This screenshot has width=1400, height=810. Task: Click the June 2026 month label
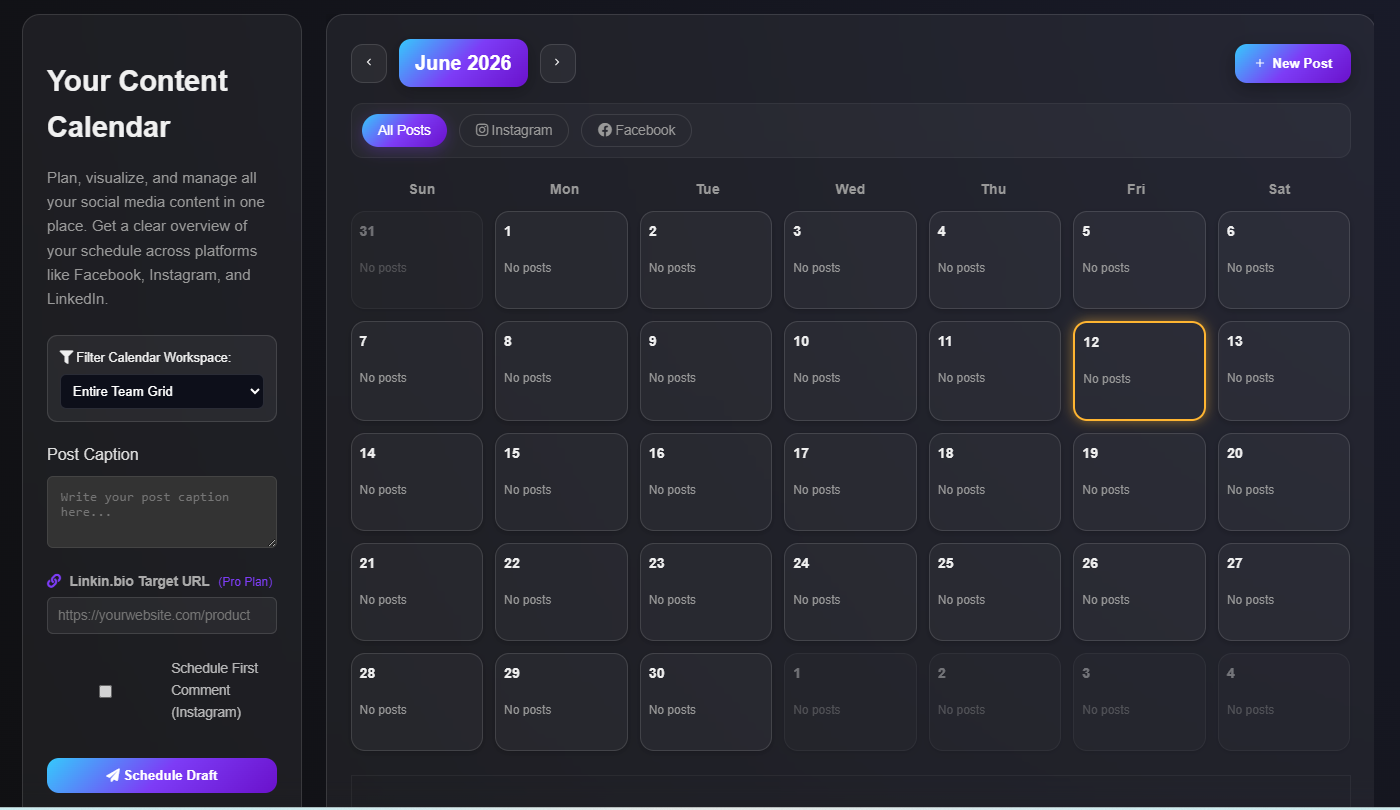click(x=463, y=63)
